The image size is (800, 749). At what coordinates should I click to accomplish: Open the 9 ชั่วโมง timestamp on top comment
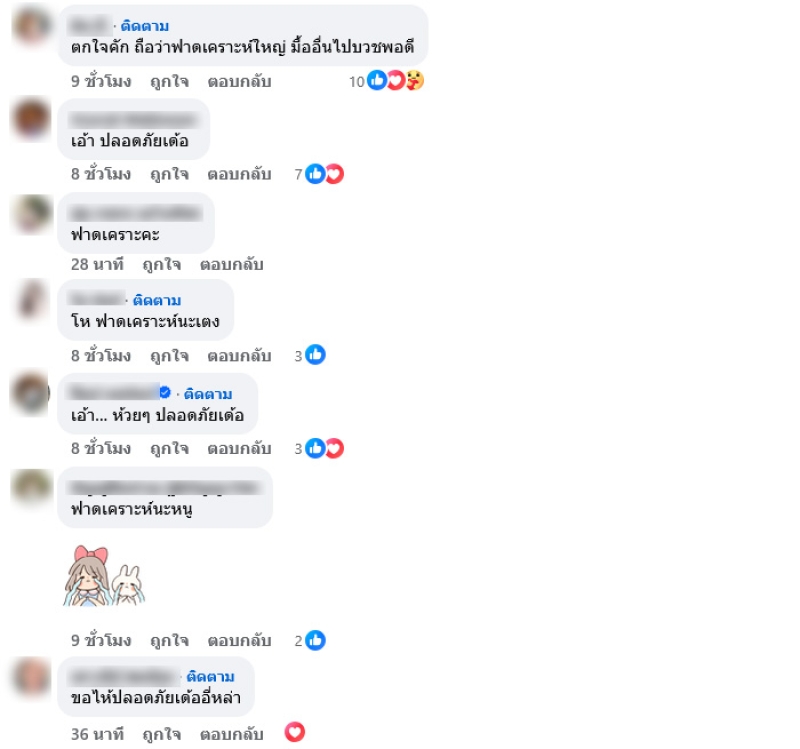click(101, 81)
